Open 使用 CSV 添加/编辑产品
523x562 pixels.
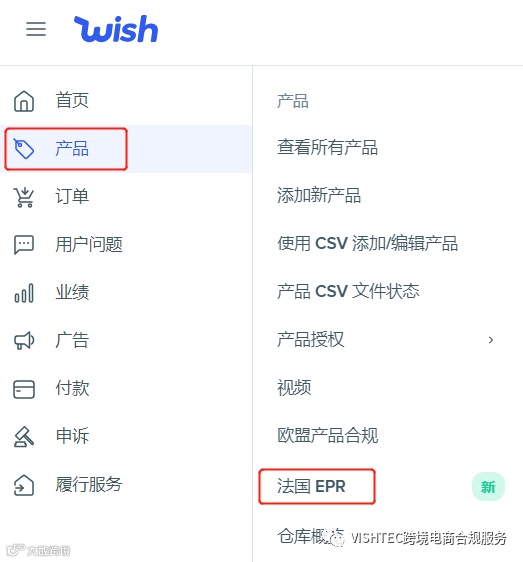point(367,243)
